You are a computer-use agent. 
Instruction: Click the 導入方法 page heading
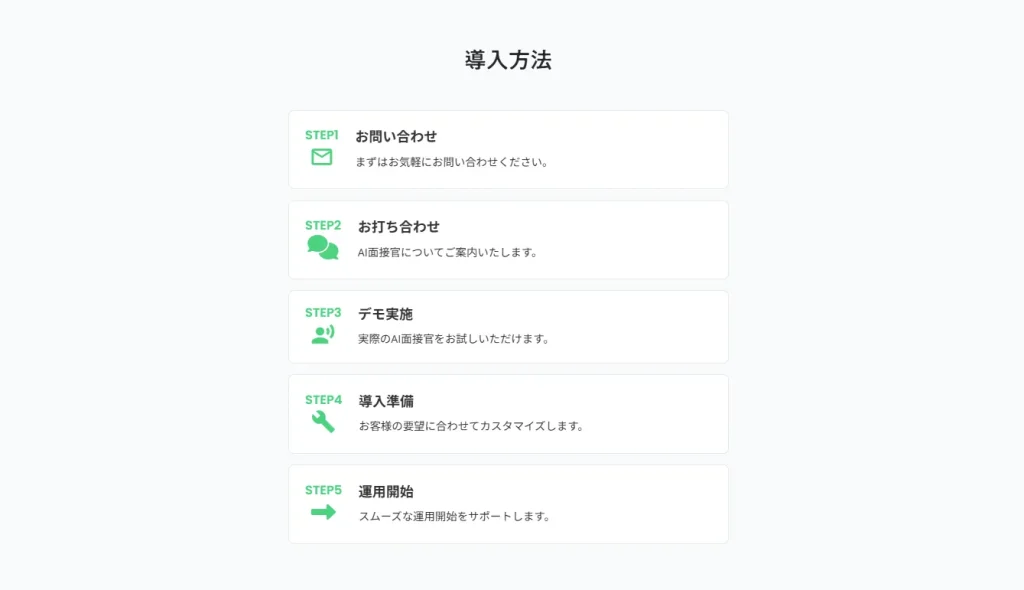pos(508,60)
